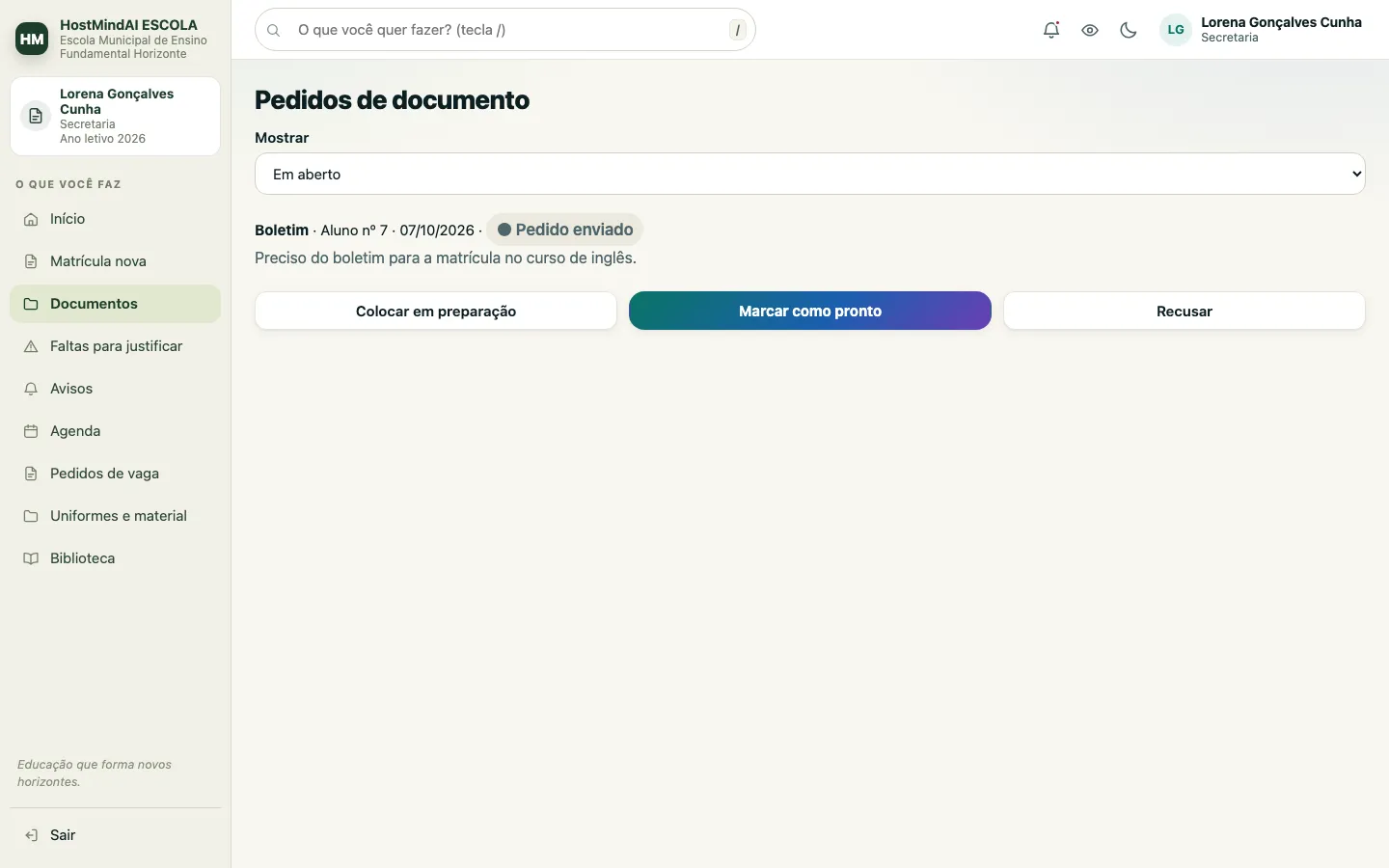Click the Sair logout icon

(x=31, y=835)
